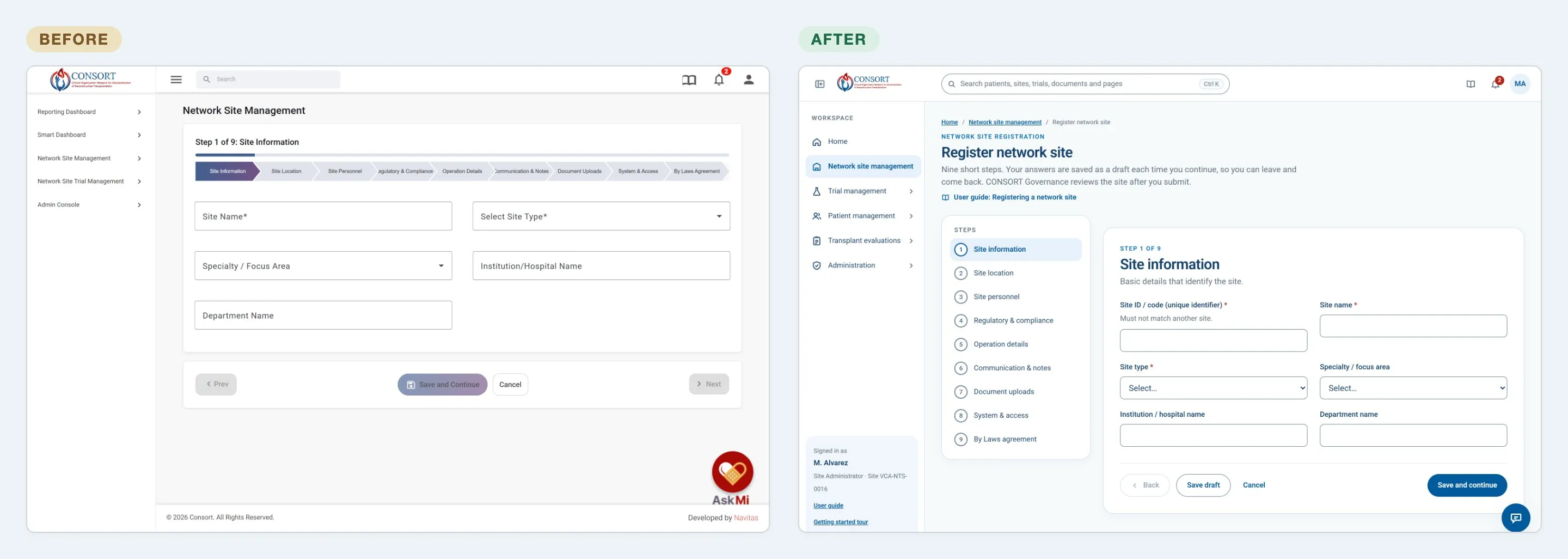Open chat support bubble in After panel
The width and height of the screenshot is (1568, 559).
[1515, 518]
